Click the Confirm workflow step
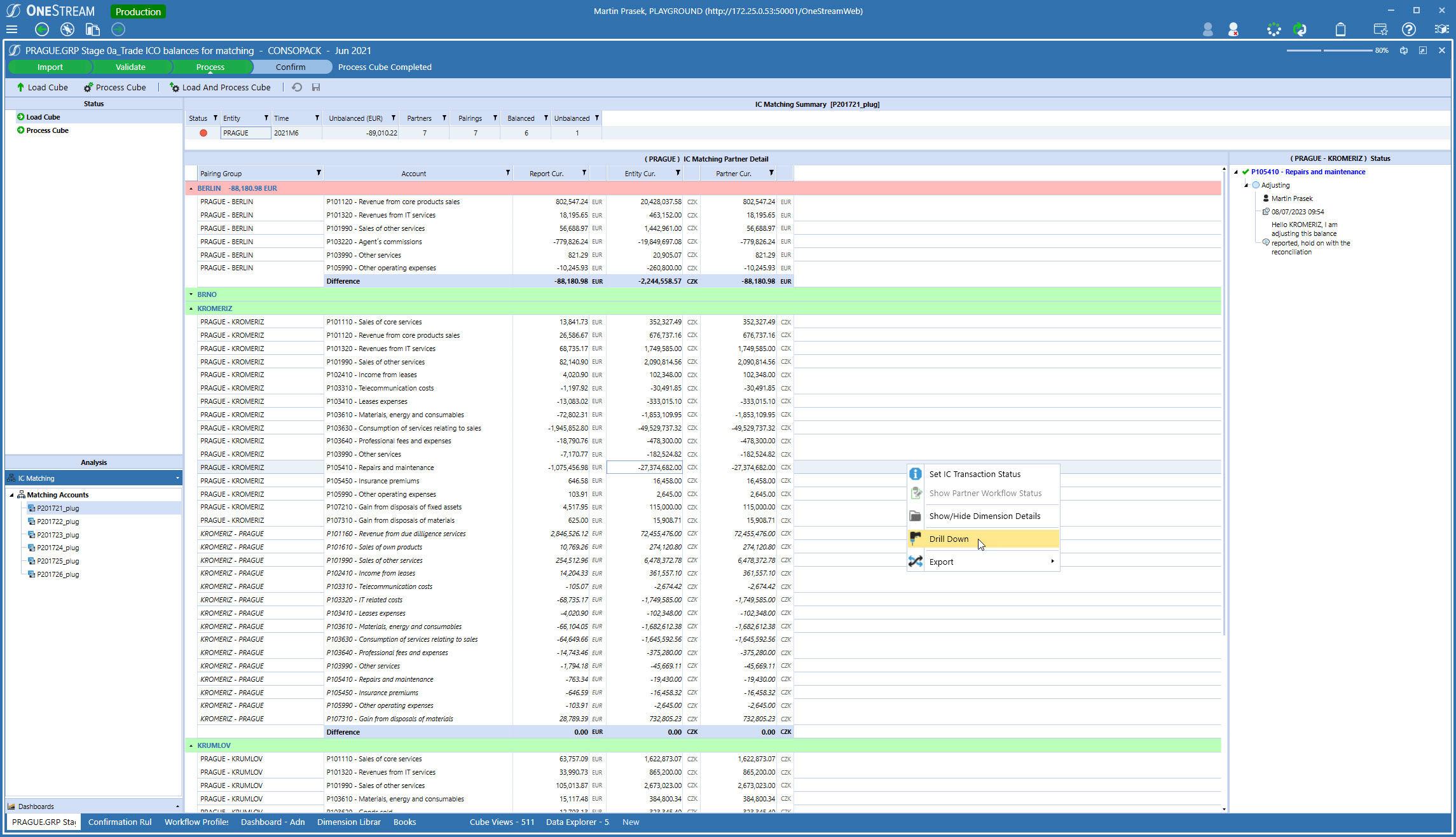Viewport: 1456px width, 837px height. click(x=291, y=67)
